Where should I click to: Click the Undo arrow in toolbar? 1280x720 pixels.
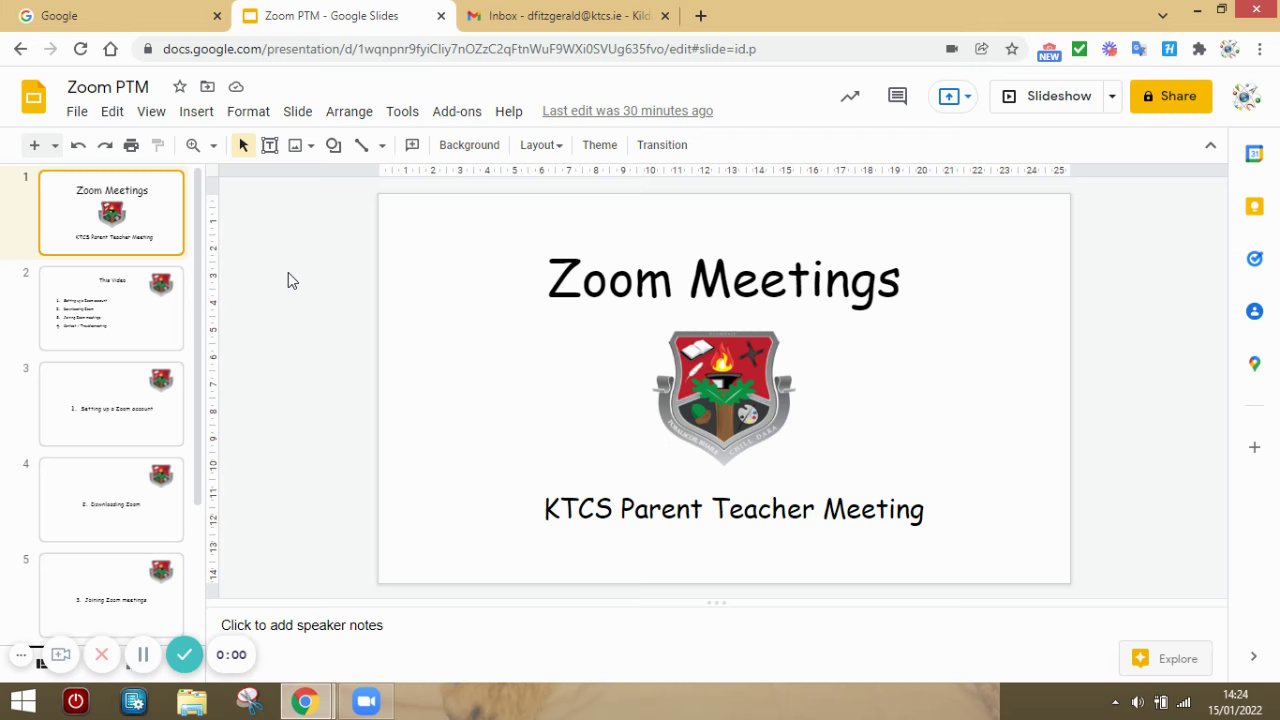(x=78, y=145)
